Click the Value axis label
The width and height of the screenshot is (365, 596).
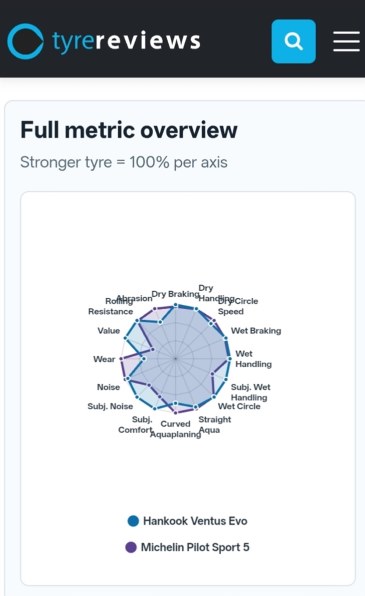[109, 331]
